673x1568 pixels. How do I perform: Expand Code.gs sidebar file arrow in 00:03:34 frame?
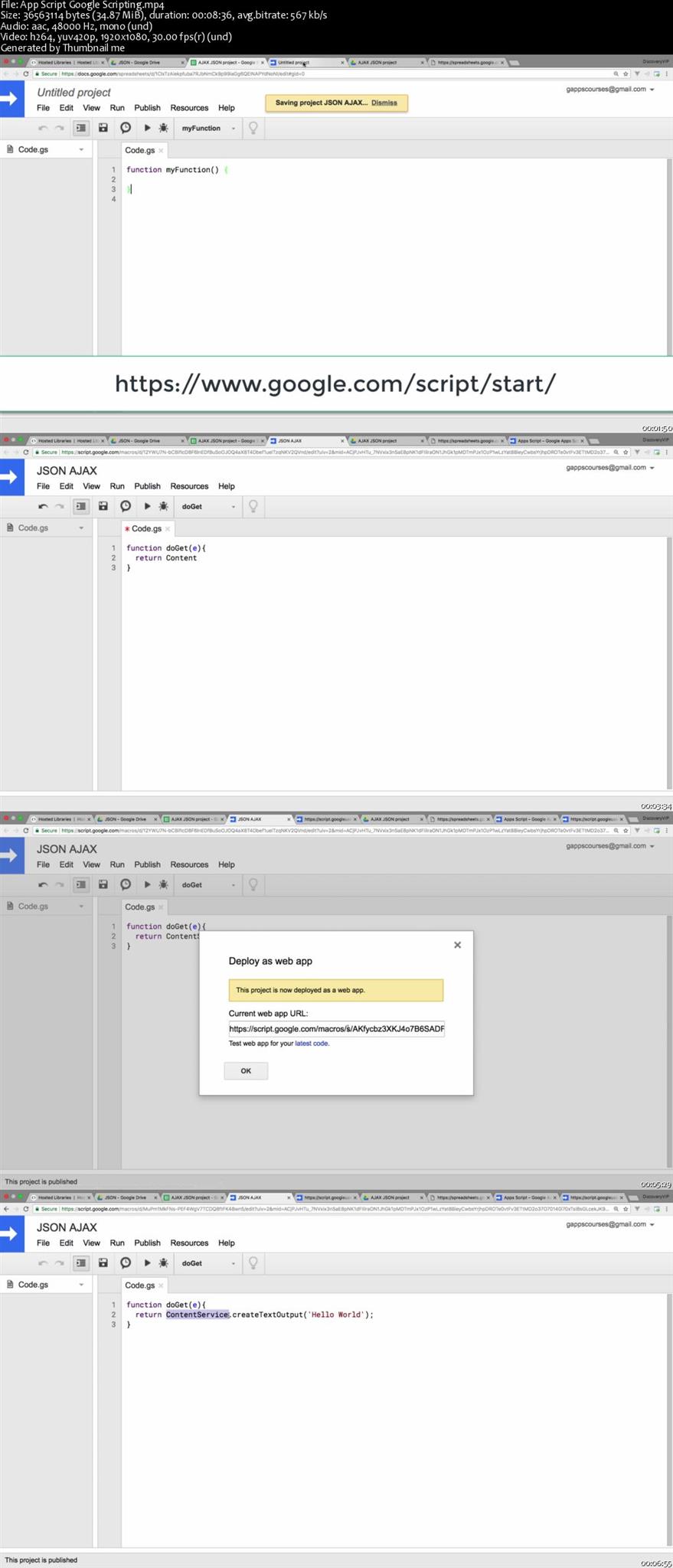point(81,528)
